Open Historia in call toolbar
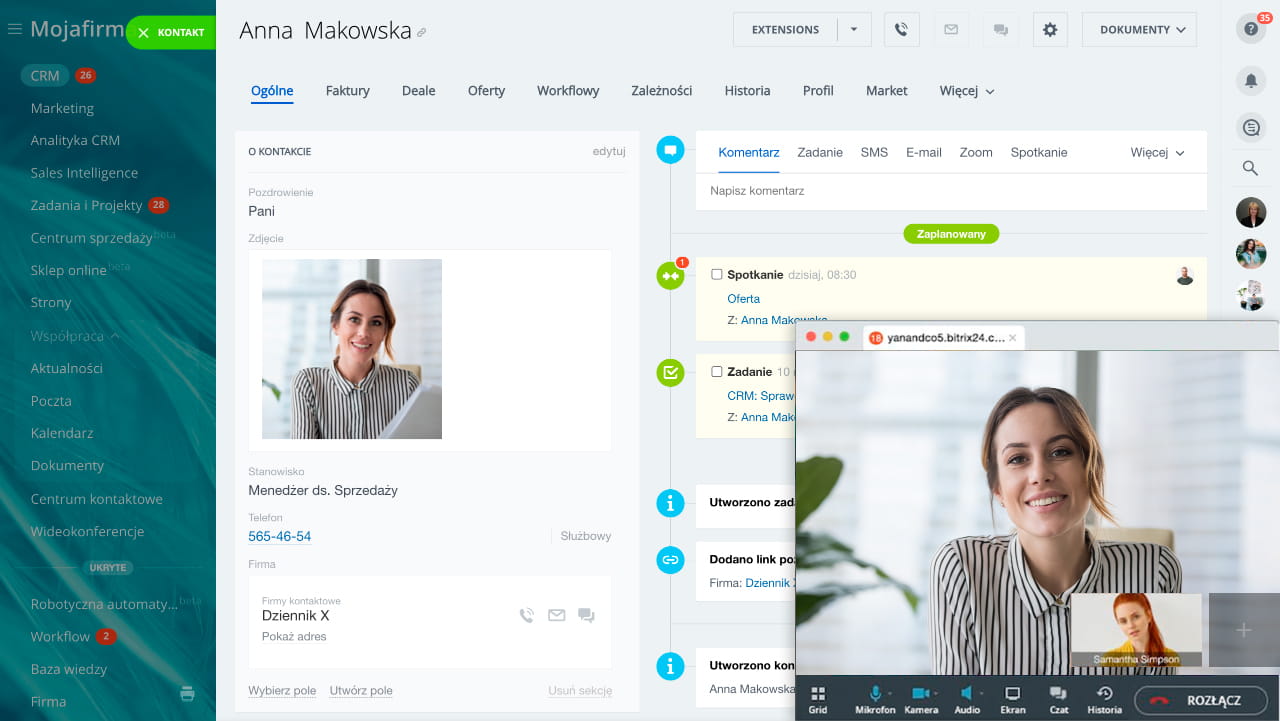1280x721 pixels. point(1104,698)
